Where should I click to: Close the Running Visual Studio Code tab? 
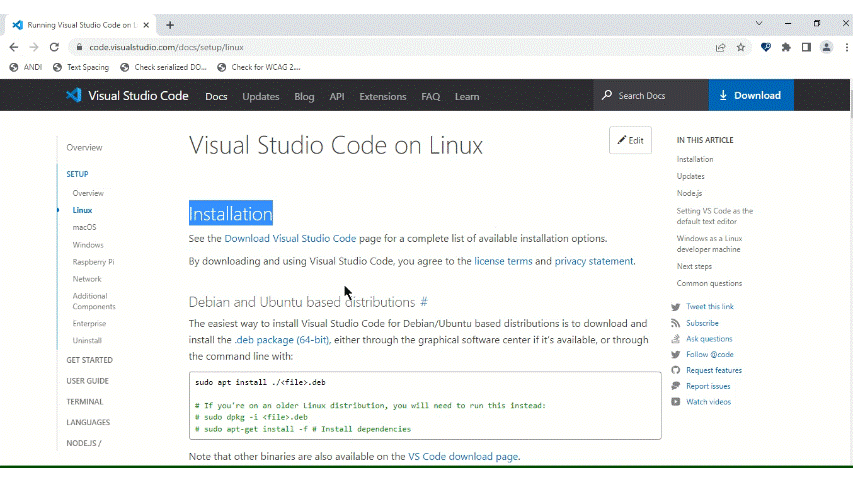[146, 25]
